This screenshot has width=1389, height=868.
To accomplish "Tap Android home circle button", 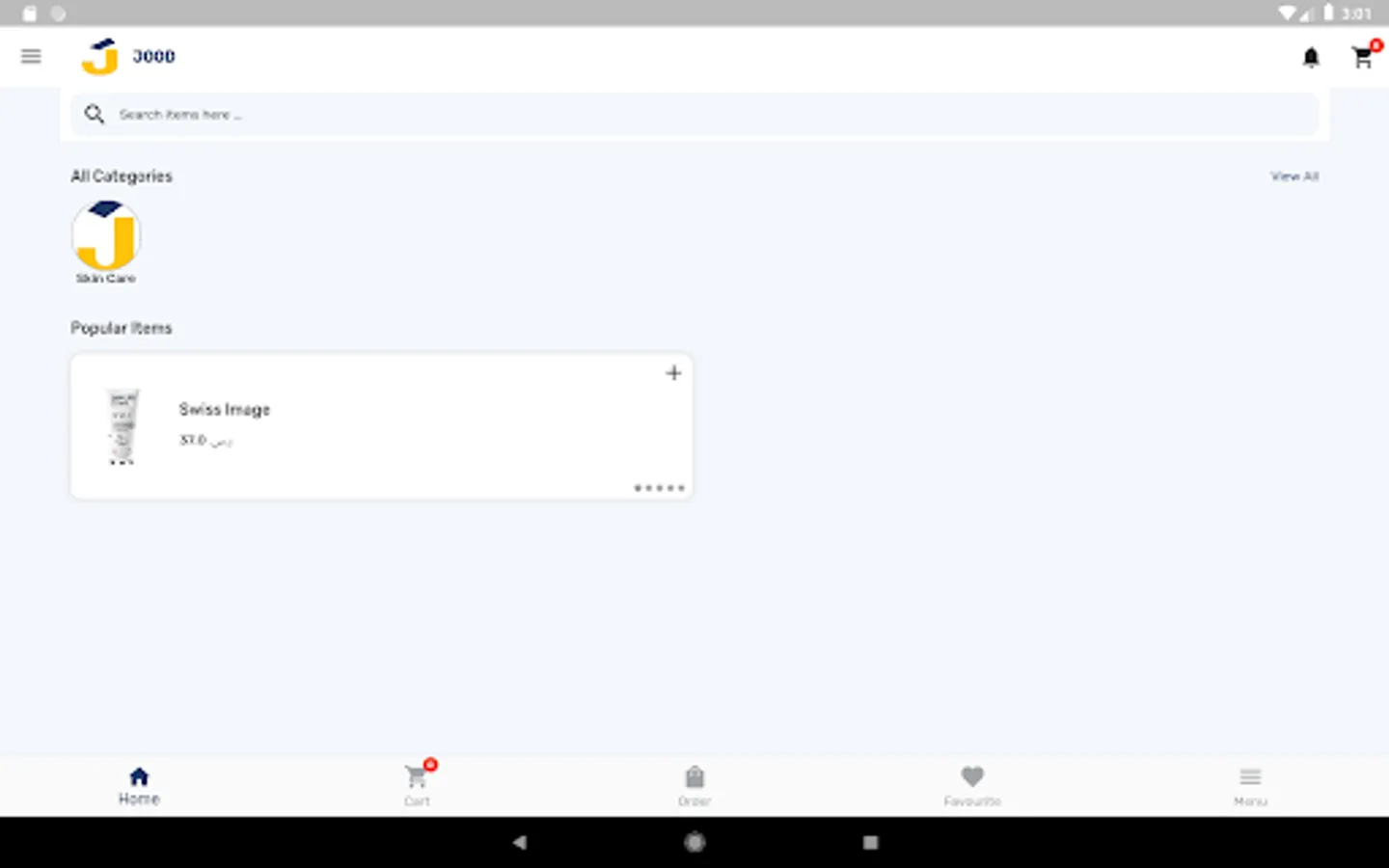I will tap(694, 842).
